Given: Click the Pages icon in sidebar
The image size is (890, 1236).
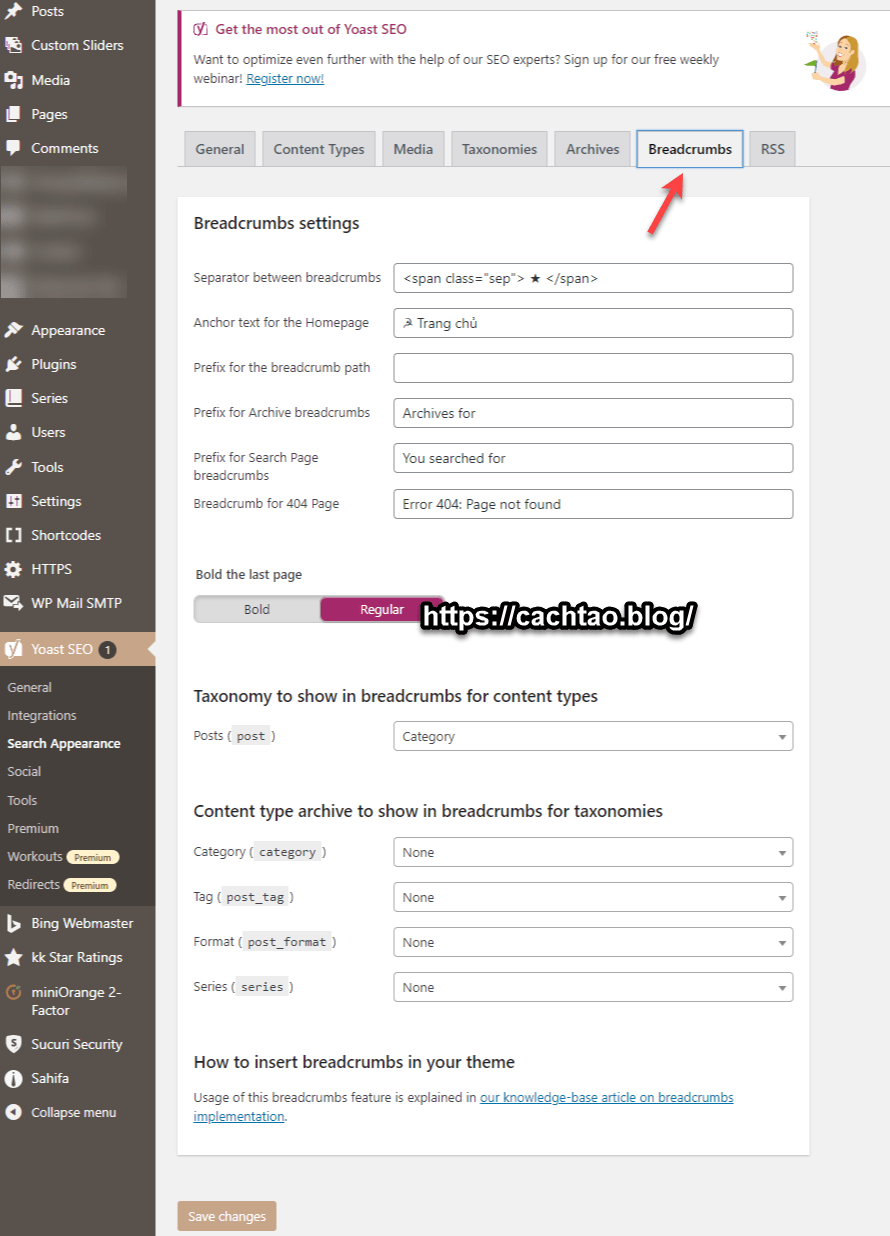Looking at the screenshot, I should click(x=13, y=114).
